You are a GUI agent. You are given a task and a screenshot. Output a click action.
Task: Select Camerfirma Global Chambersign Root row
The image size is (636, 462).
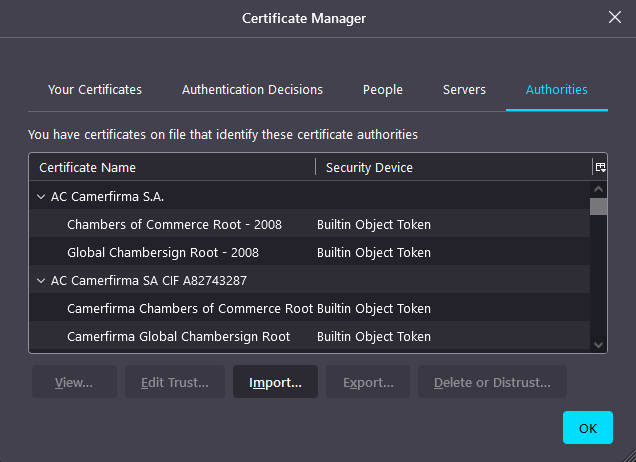pos(309,336)
